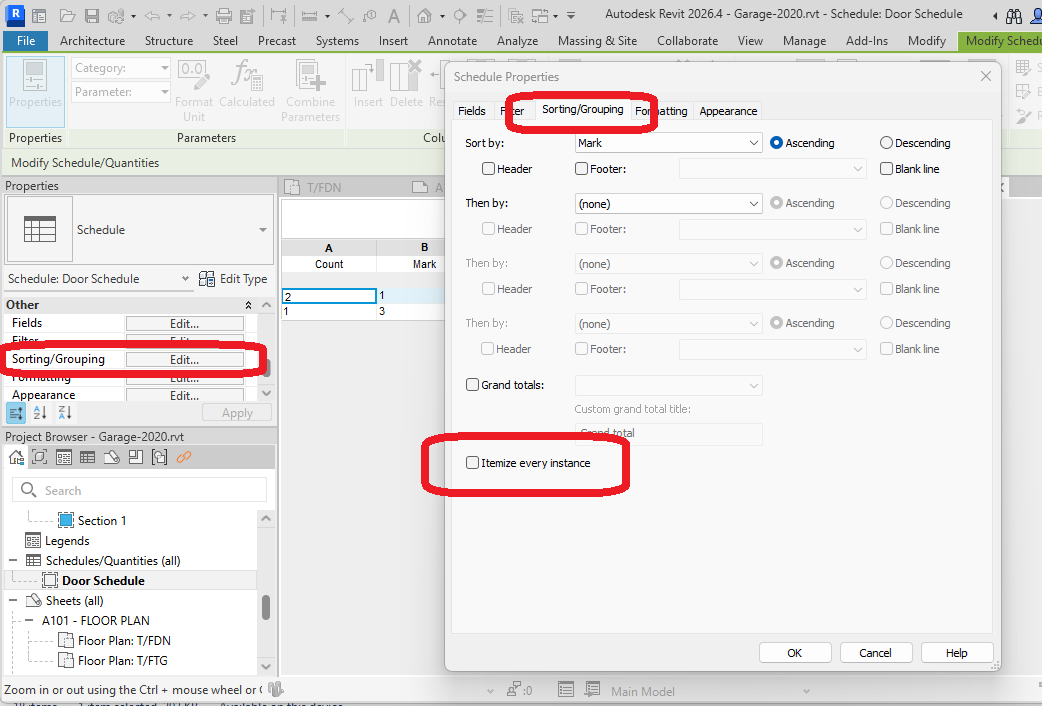This screenshot has height=706, width=1042.
Task: Click the Print icon in quick access toolbar
Action: pos(224,15)
